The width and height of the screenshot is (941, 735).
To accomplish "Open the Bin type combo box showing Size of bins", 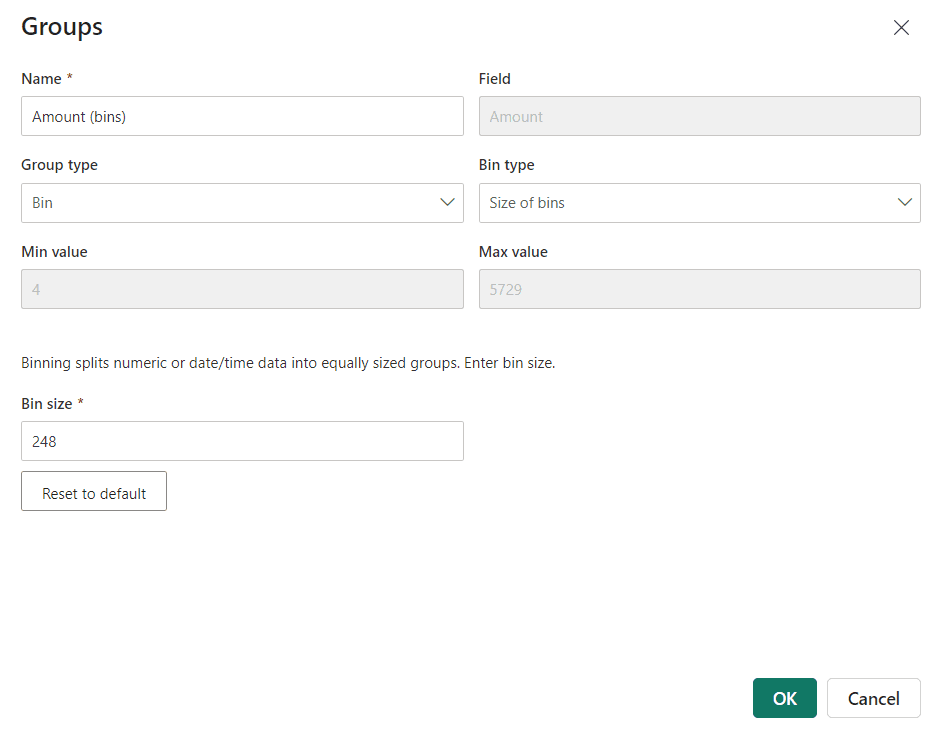I will click(x=700, y=203).
